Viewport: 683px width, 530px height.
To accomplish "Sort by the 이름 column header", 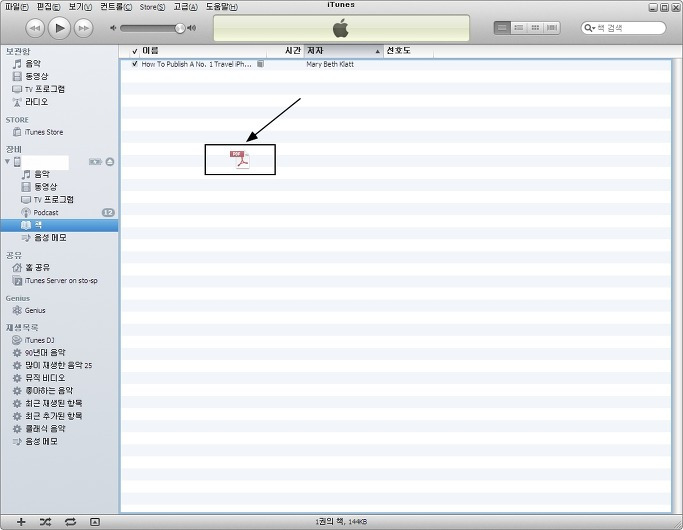I will point(205,51).
